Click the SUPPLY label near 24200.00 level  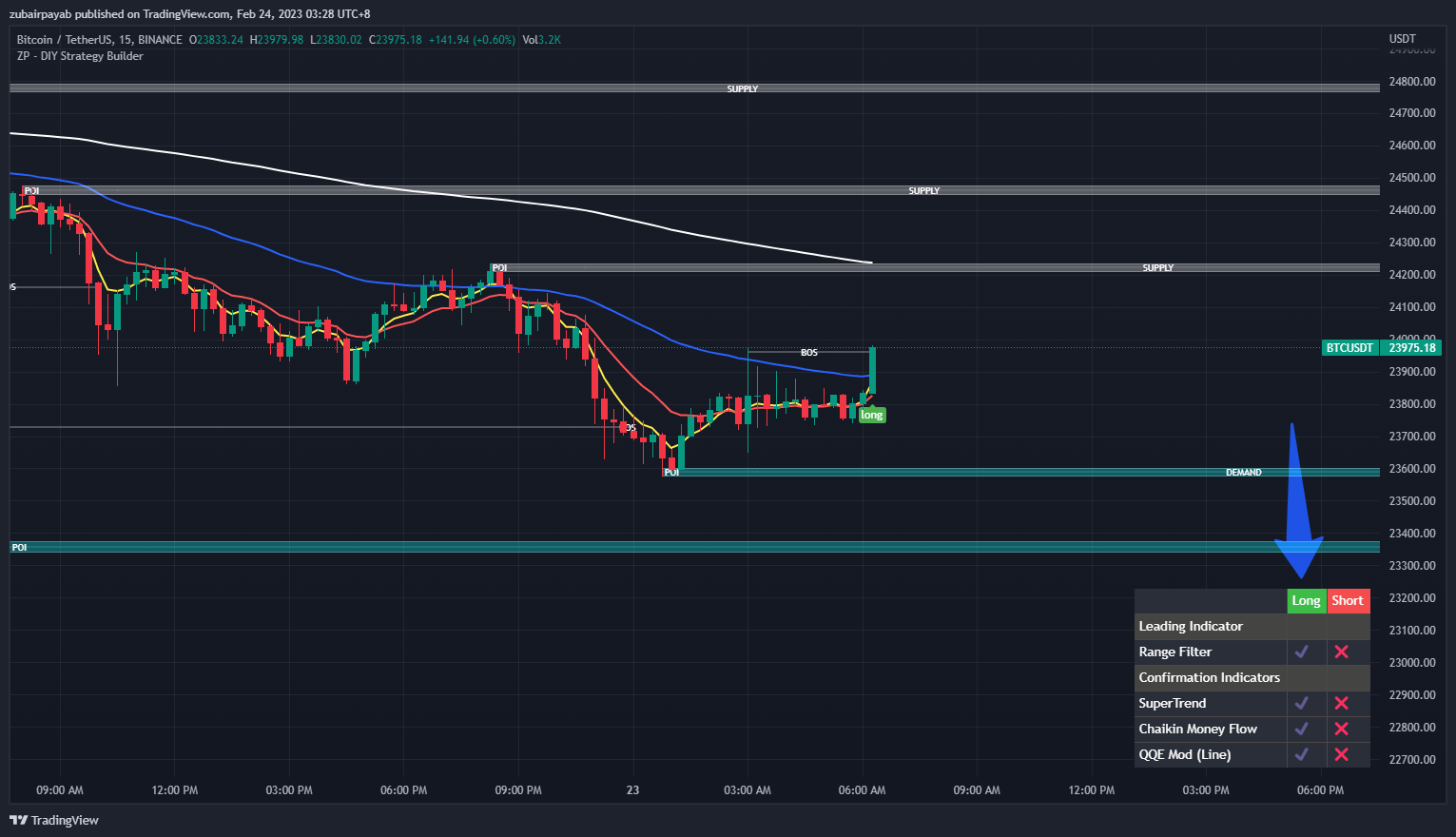1157,268
